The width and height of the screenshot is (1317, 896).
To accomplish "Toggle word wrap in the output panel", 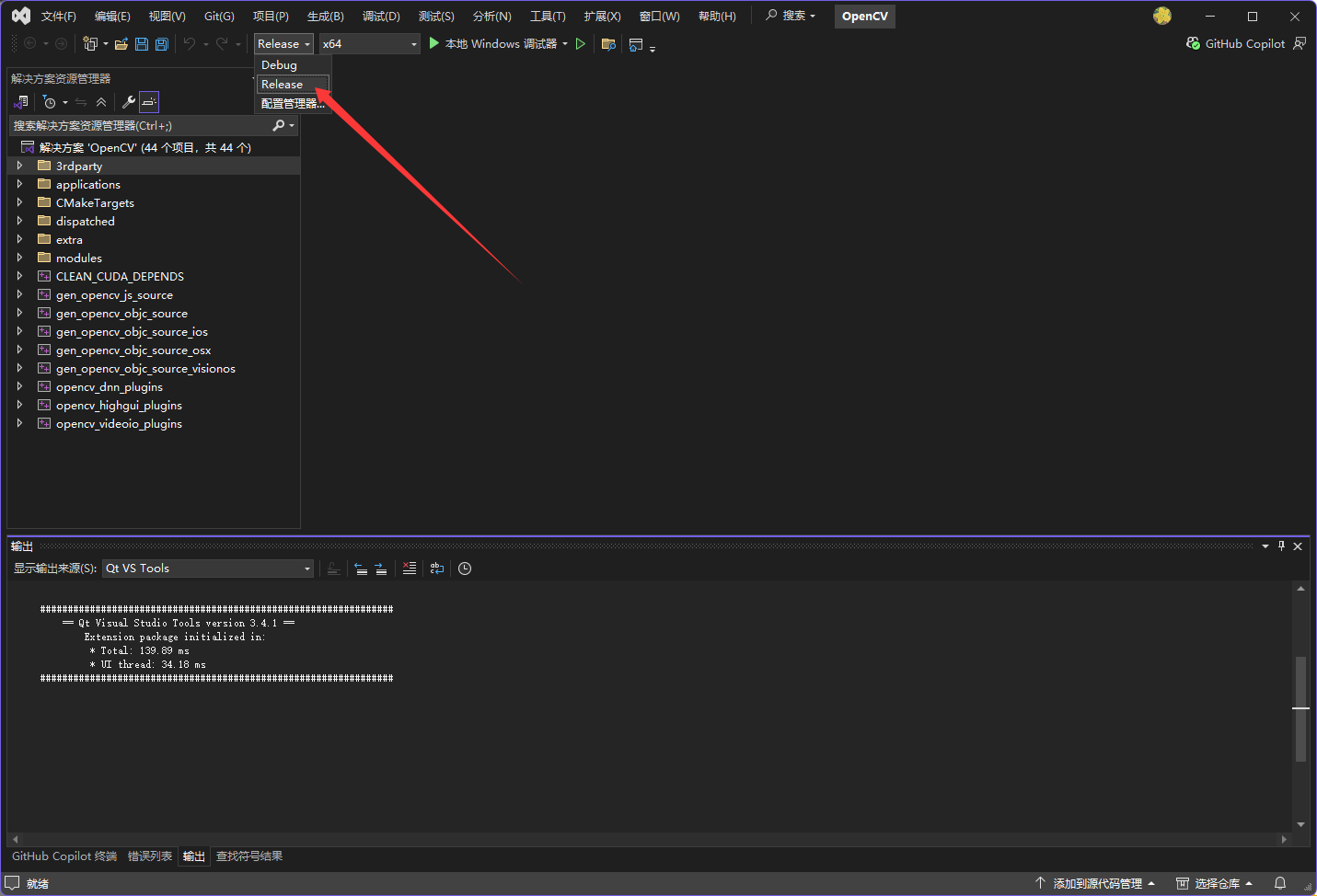I will tap(437, 569).
